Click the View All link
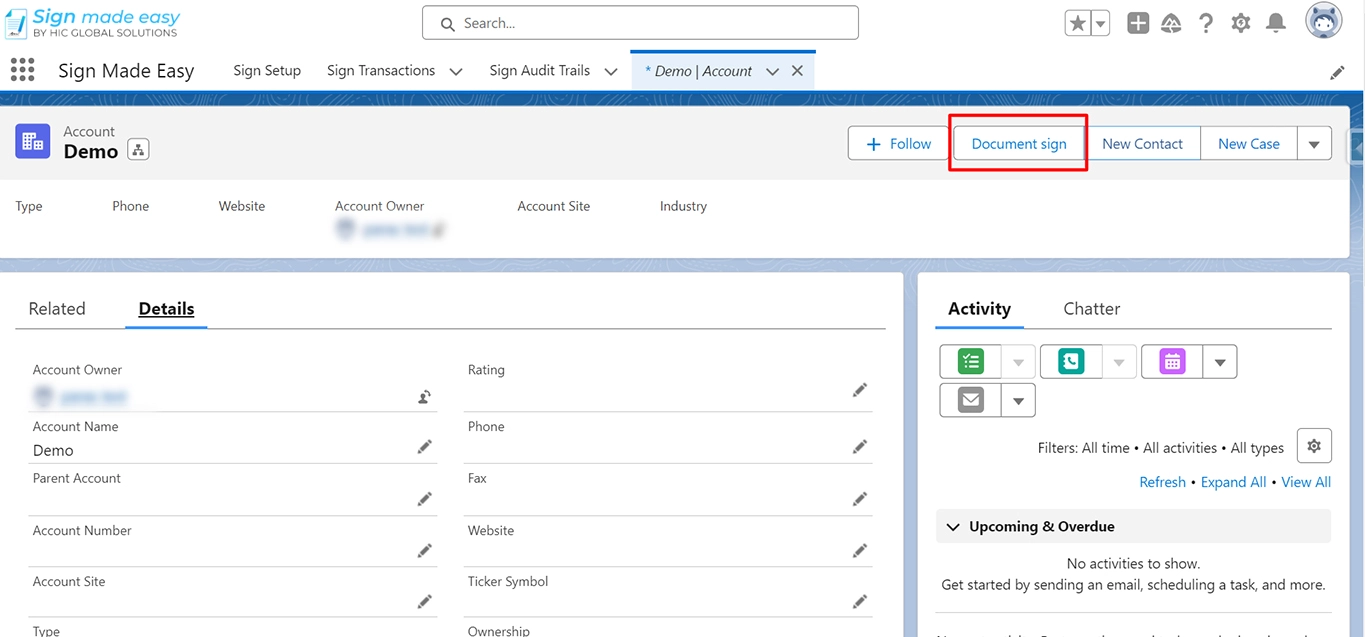Image resolution: width=1365 pixels, height=637 pixels. [x=1306, y=482]
